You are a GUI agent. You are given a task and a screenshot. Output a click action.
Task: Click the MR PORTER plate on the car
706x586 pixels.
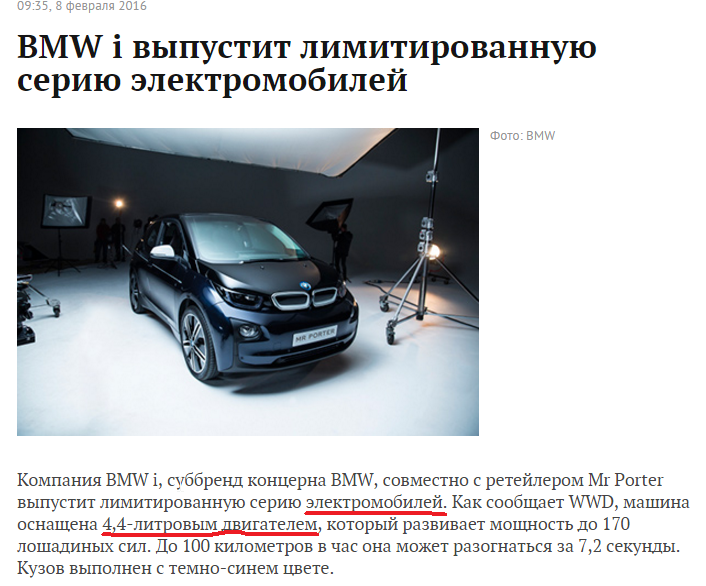tap(315, 335)
